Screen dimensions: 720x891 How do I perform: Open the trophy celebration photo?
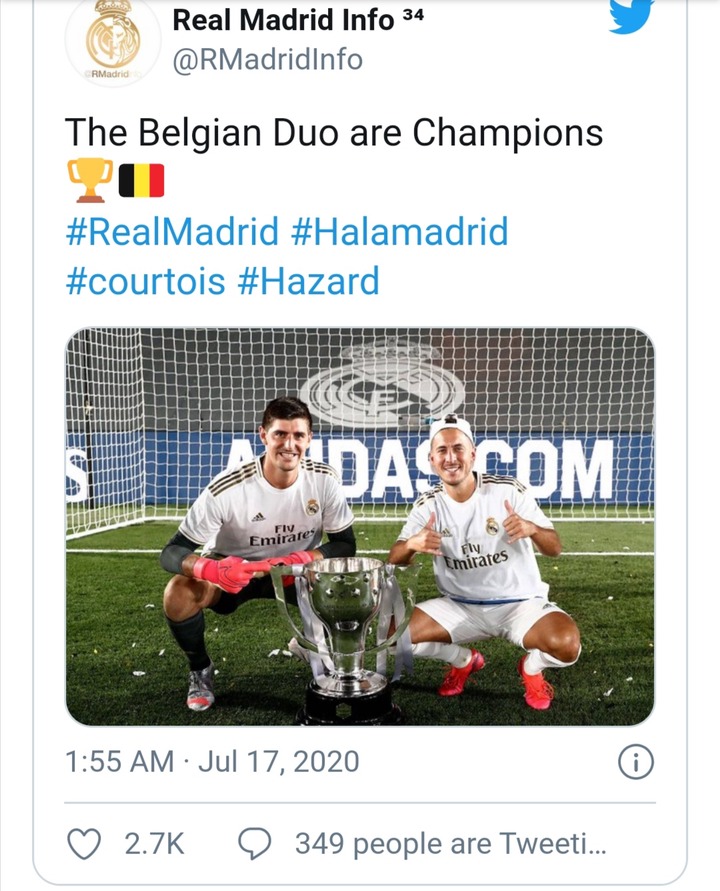[360, 527]
